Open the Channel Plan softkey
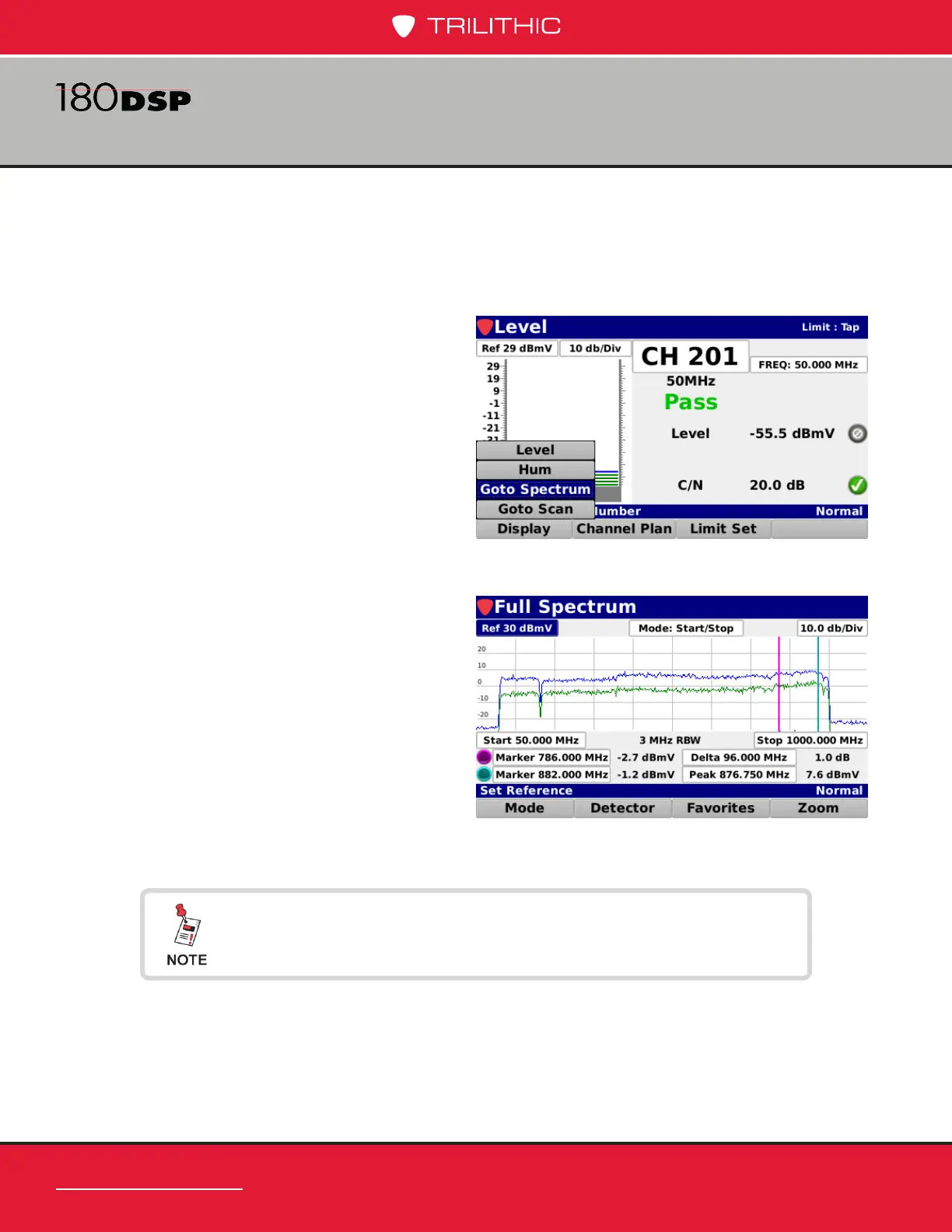Viewport: 952px width, 1232px height. pos(624,529)
